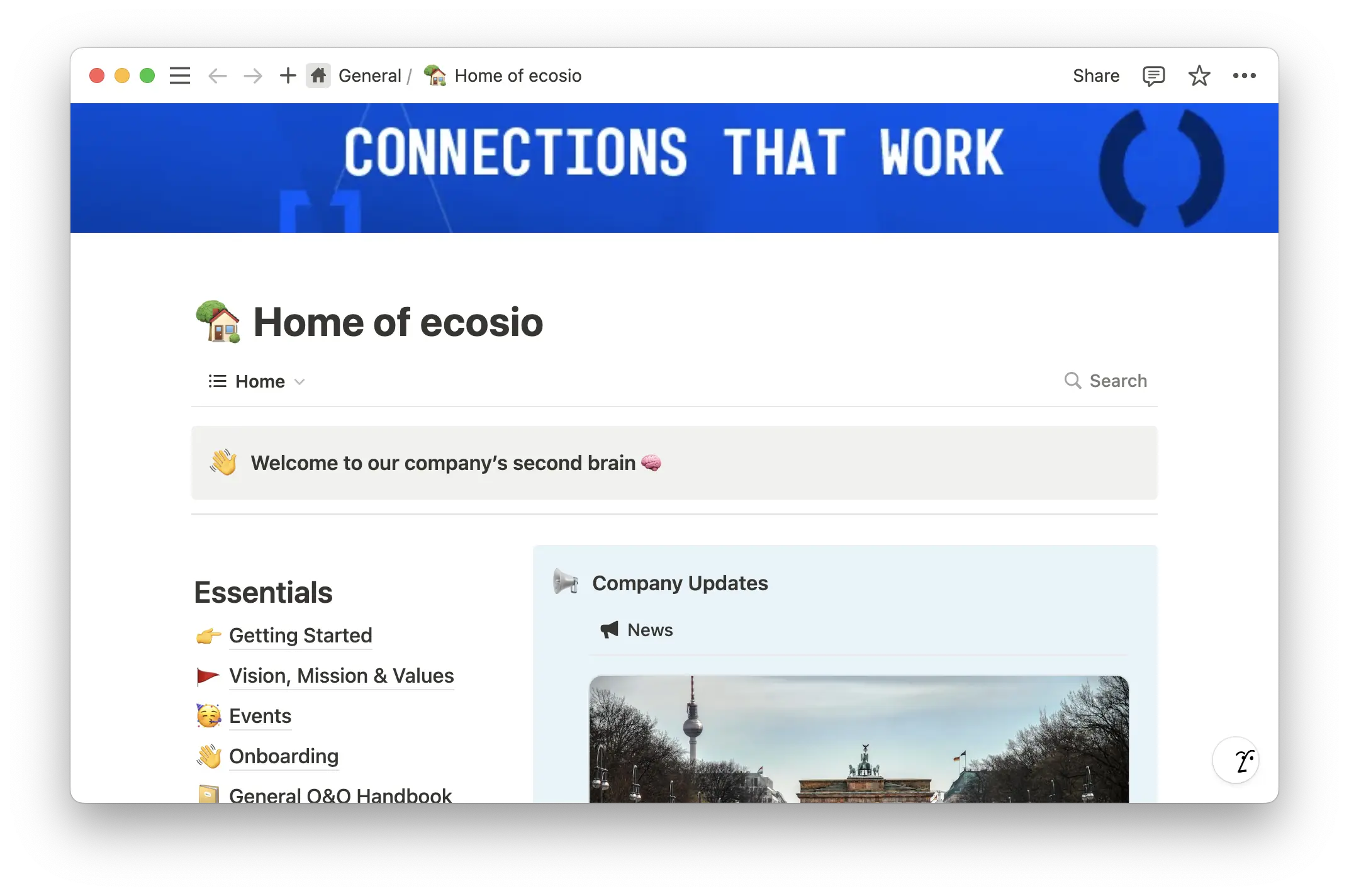This screenshot has width=1349, height=896.
Task: Click the house emoji page icon
Action: (218, 322)
